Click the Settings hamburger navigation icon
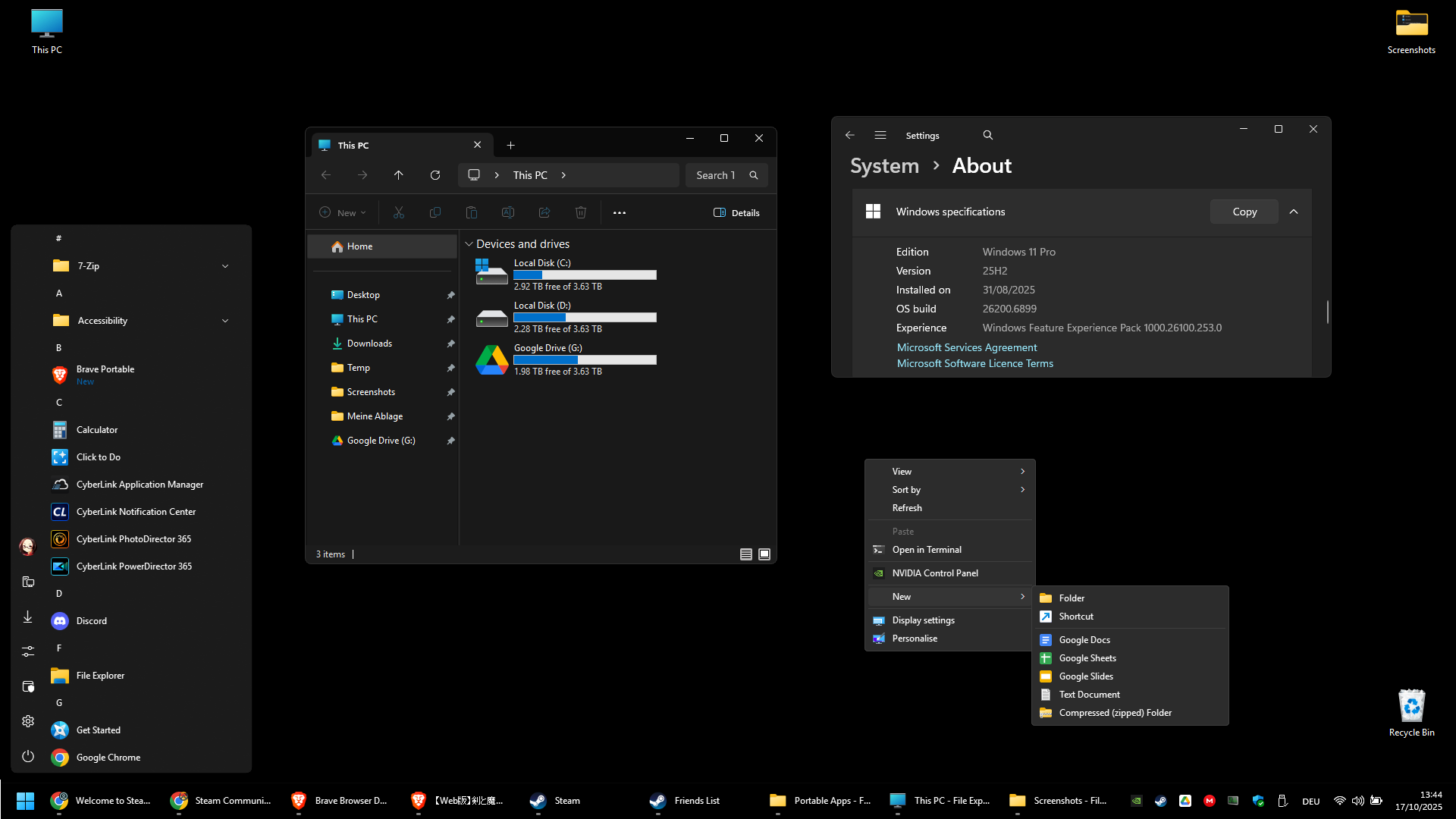The width and height of the screenshot is (1456, 819). pos(880,135)
